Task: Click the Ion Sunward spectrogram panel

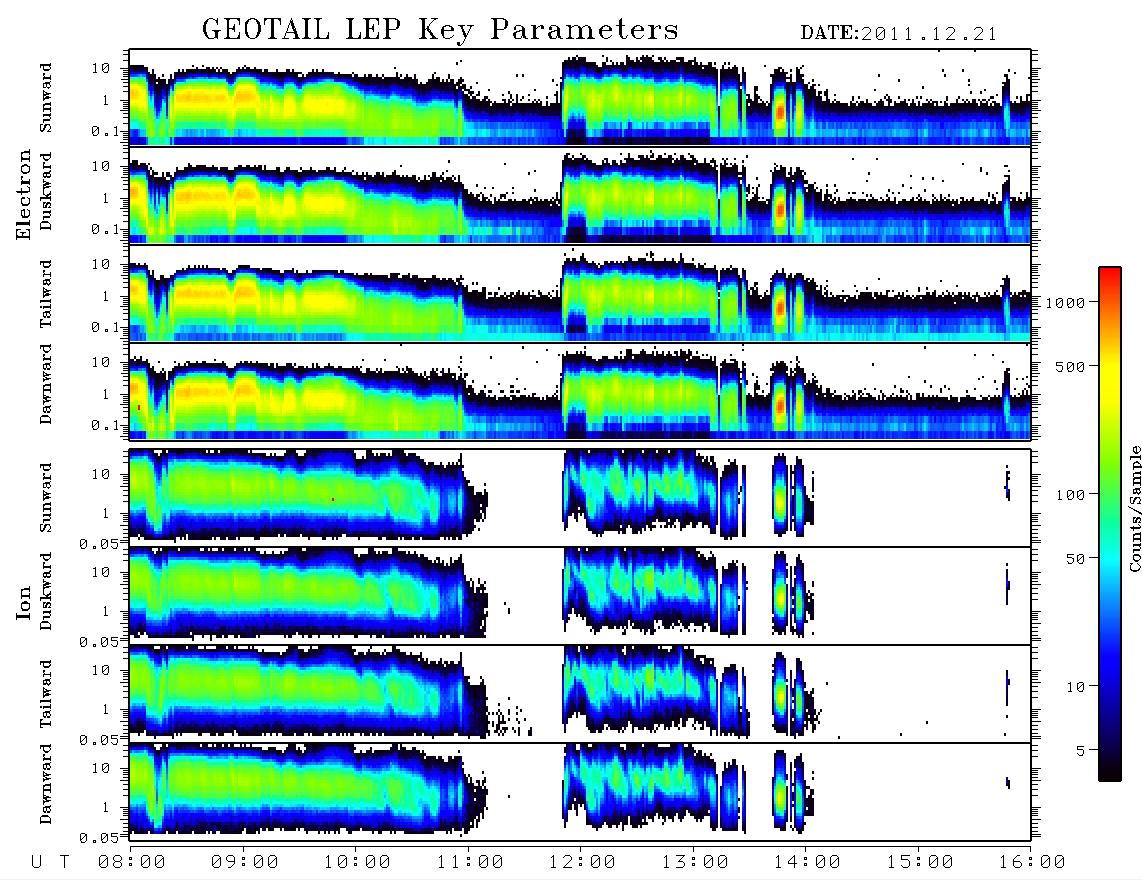Action: pyautogui.click(x=580, y=497)
